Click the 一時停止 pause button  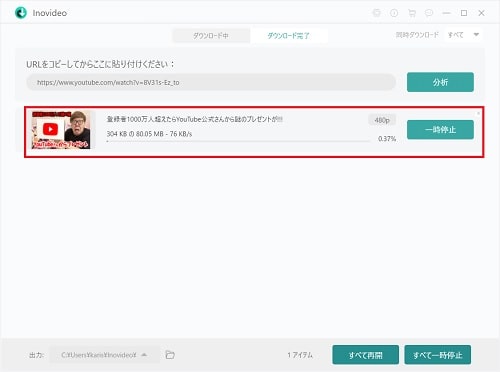440,130
